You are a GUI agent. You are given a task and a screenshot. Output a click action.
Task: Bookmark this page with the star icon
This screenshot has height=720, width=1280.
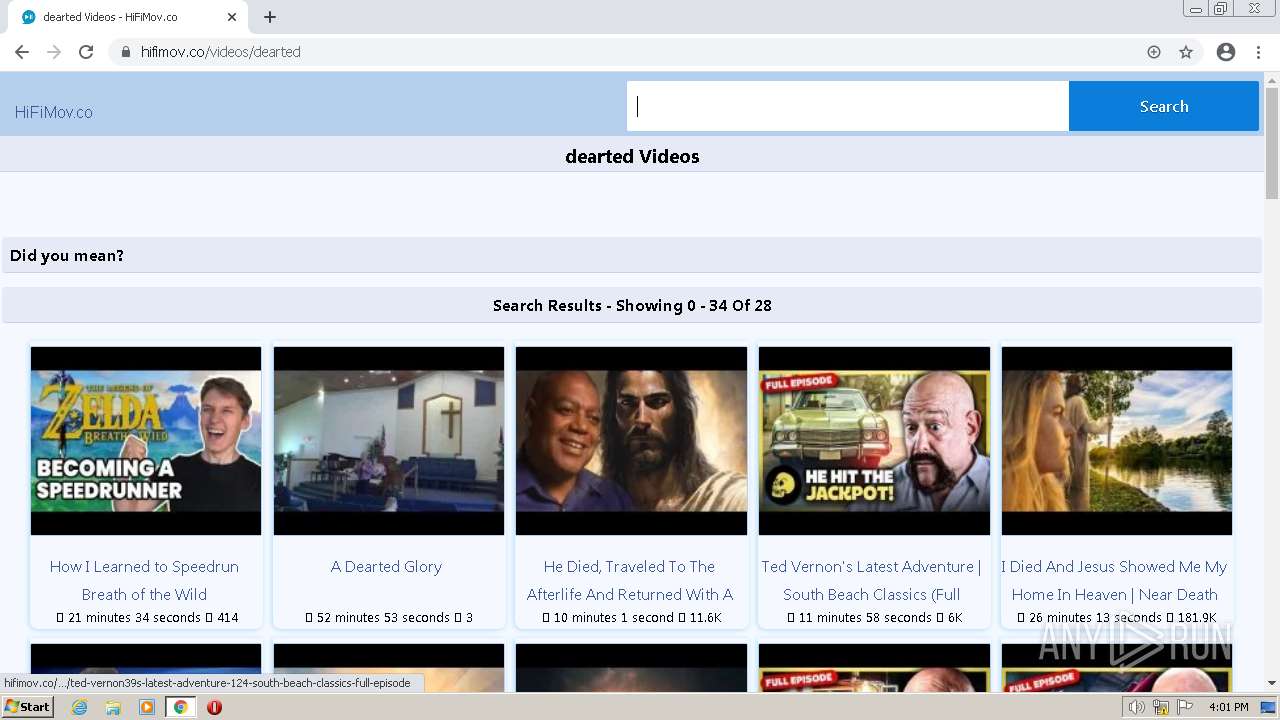tap(1186, 52)
